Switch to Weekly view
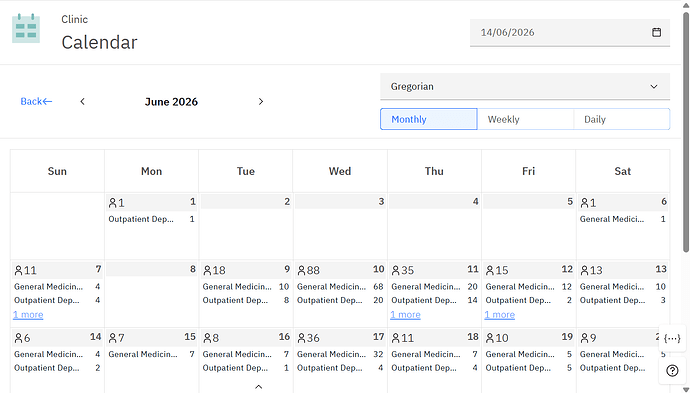Image resolution: width=690 pixels, height=393 pixels. 525,119
